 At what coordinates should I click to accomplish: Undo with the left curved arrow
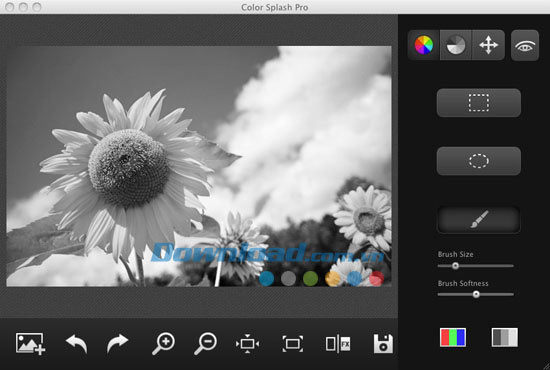pyautogui.click(x=76, y=343)
